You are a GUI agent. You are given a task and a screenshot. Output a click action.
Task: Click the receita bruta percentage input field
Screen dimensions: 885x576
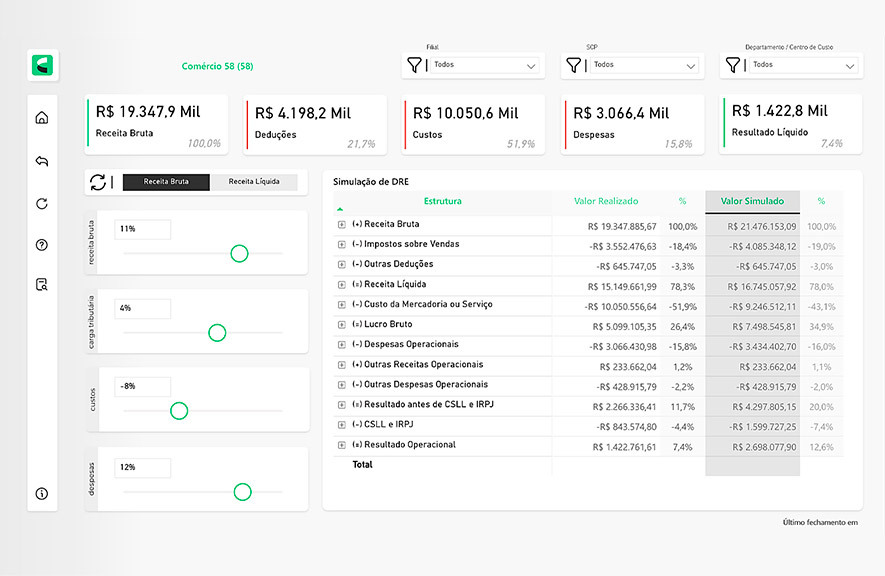(142, 230)
